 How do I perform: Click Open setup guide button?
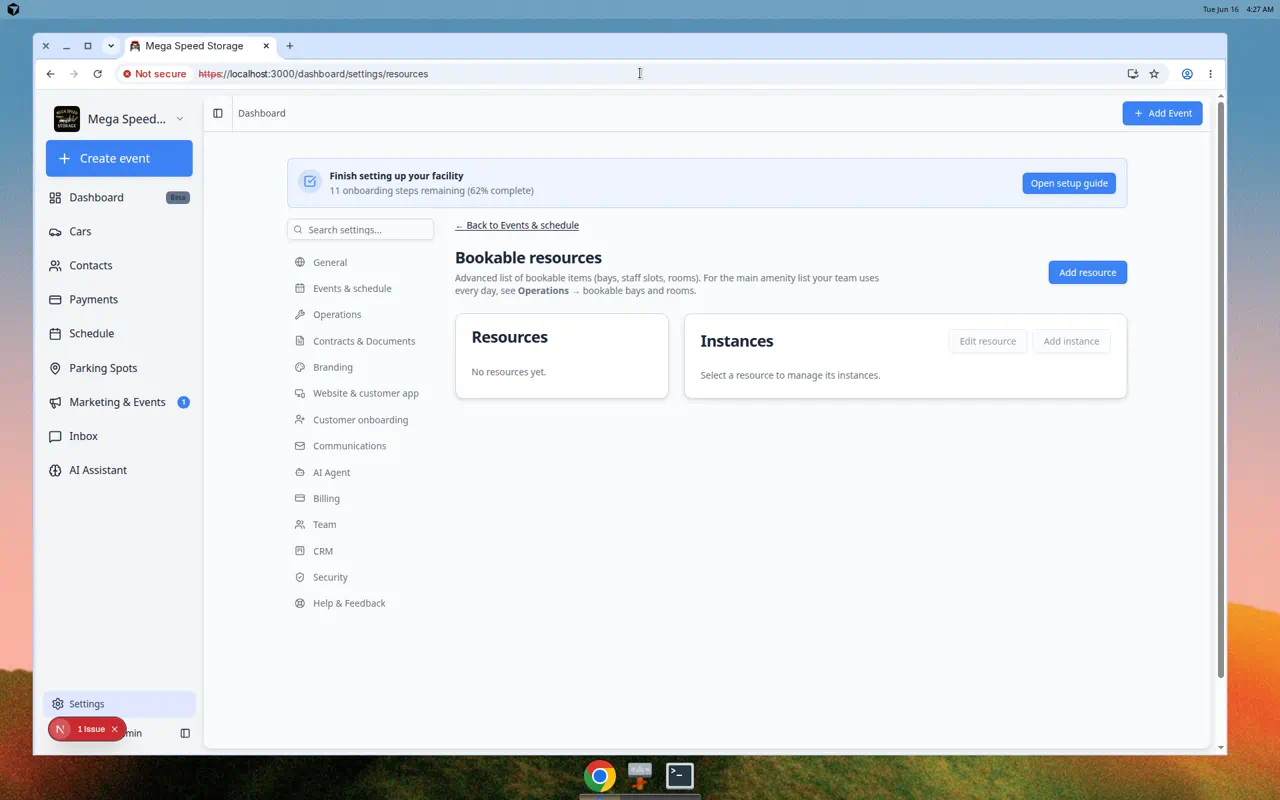point(1069,183)
